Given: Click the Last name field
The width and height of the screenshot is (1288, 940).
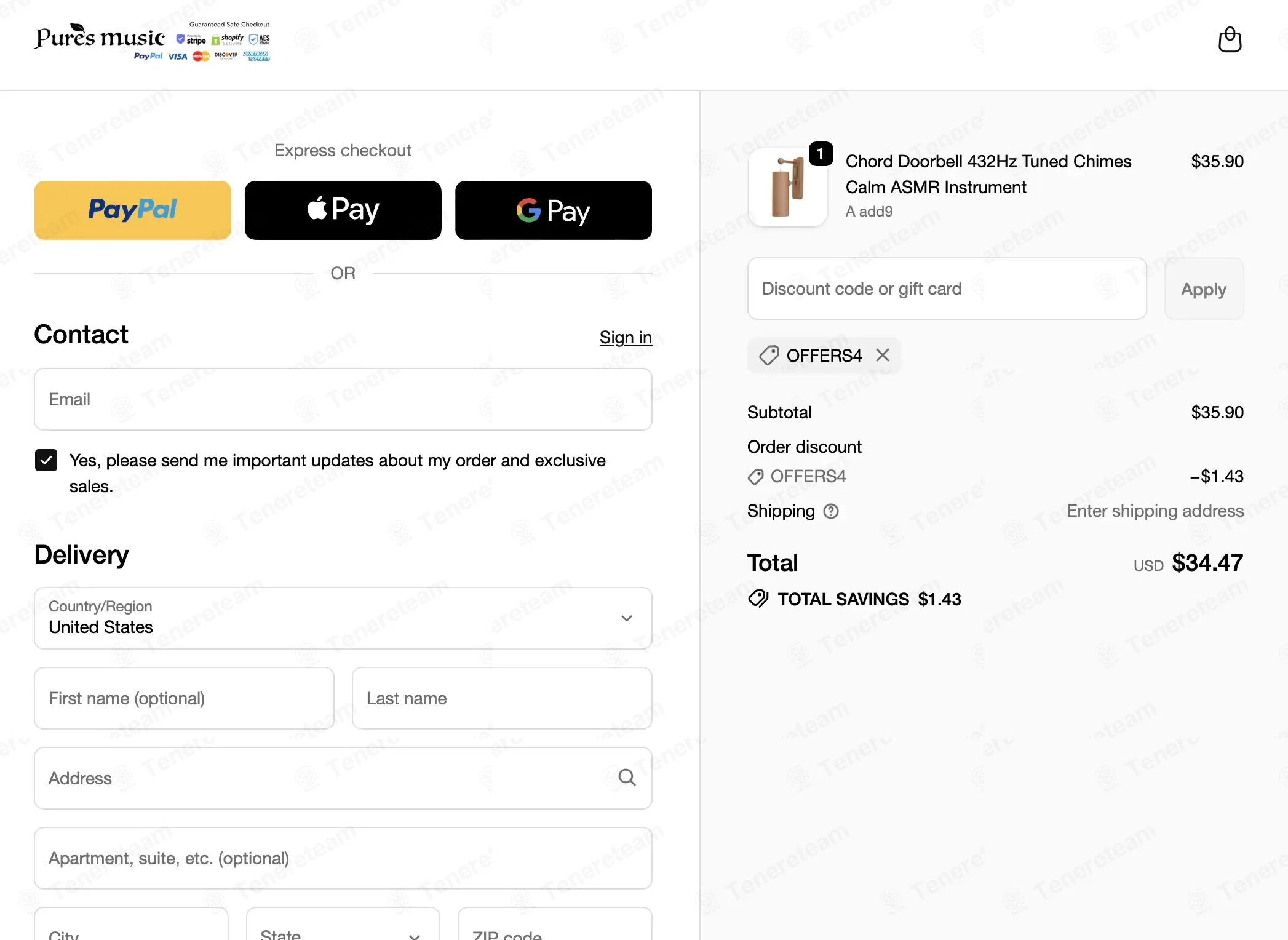Looking at the screenshot, I should 502,698.
